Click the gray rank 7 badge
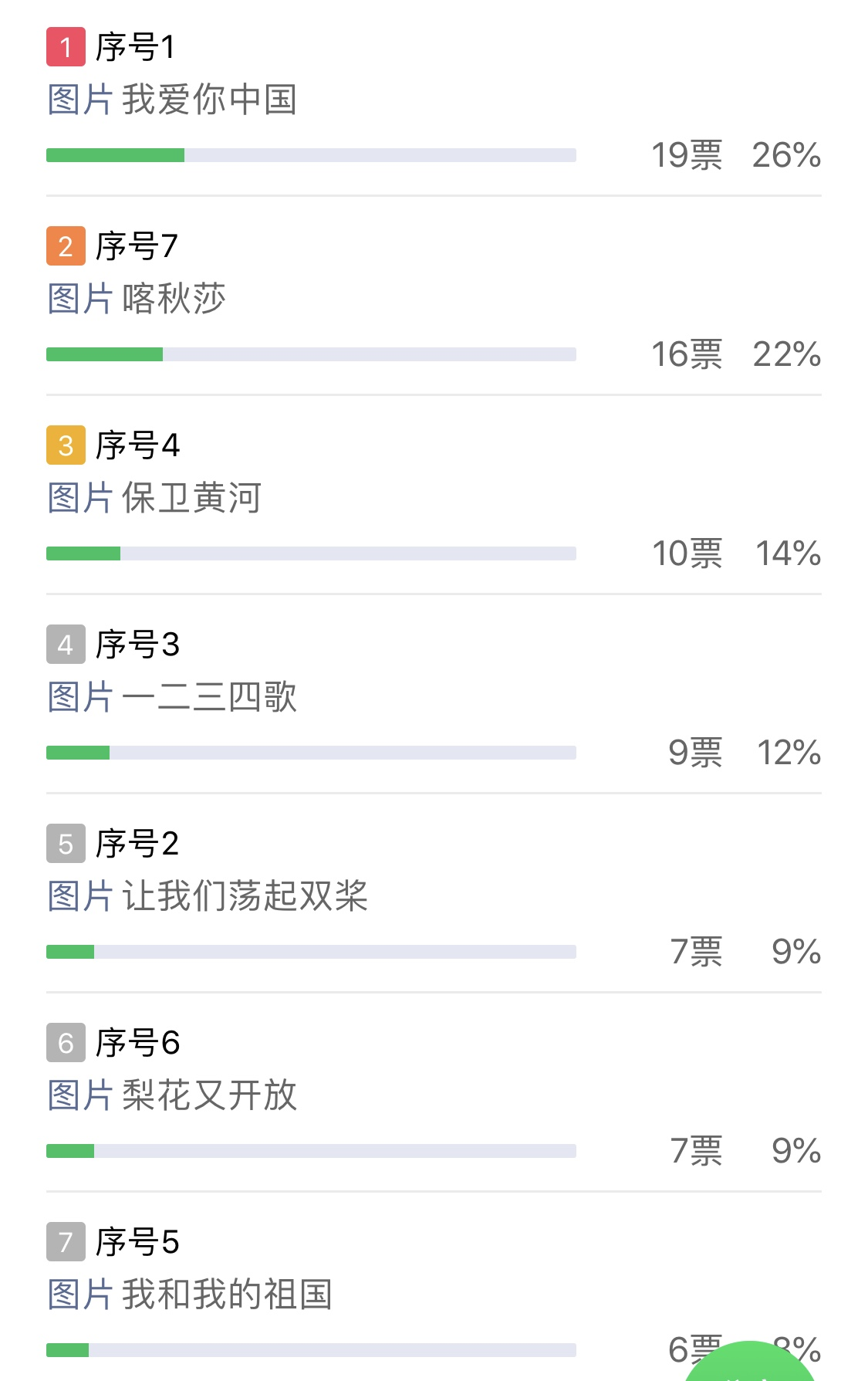Screen dimensions: 868x1381 coord(66,1242)
